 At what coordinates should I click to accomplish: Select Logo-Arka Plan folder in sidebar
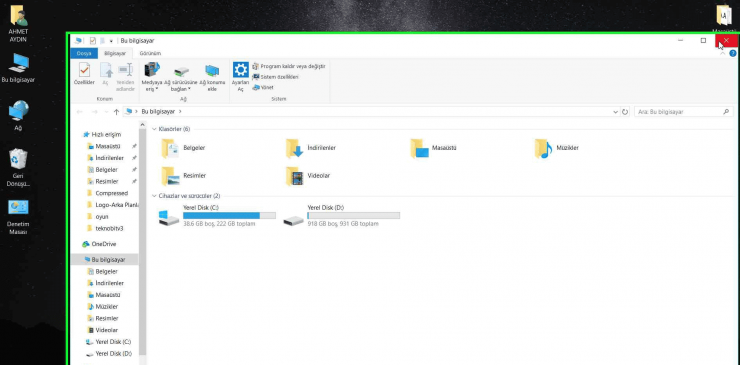click(113, 205)
